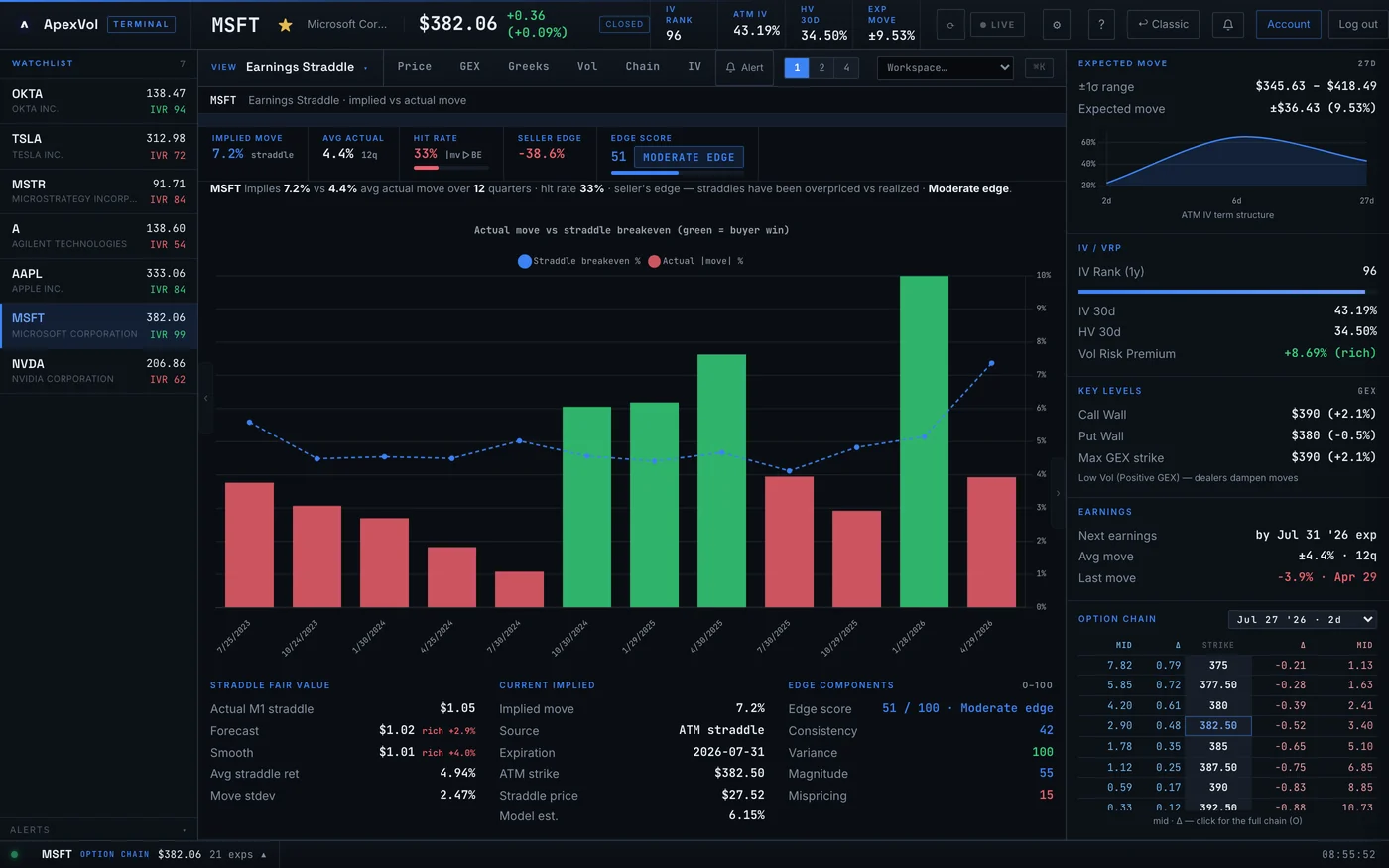Viewport: 1389px width, 868px height.
Task: Click the edge score progress bar
Action: tap(678, 173)
